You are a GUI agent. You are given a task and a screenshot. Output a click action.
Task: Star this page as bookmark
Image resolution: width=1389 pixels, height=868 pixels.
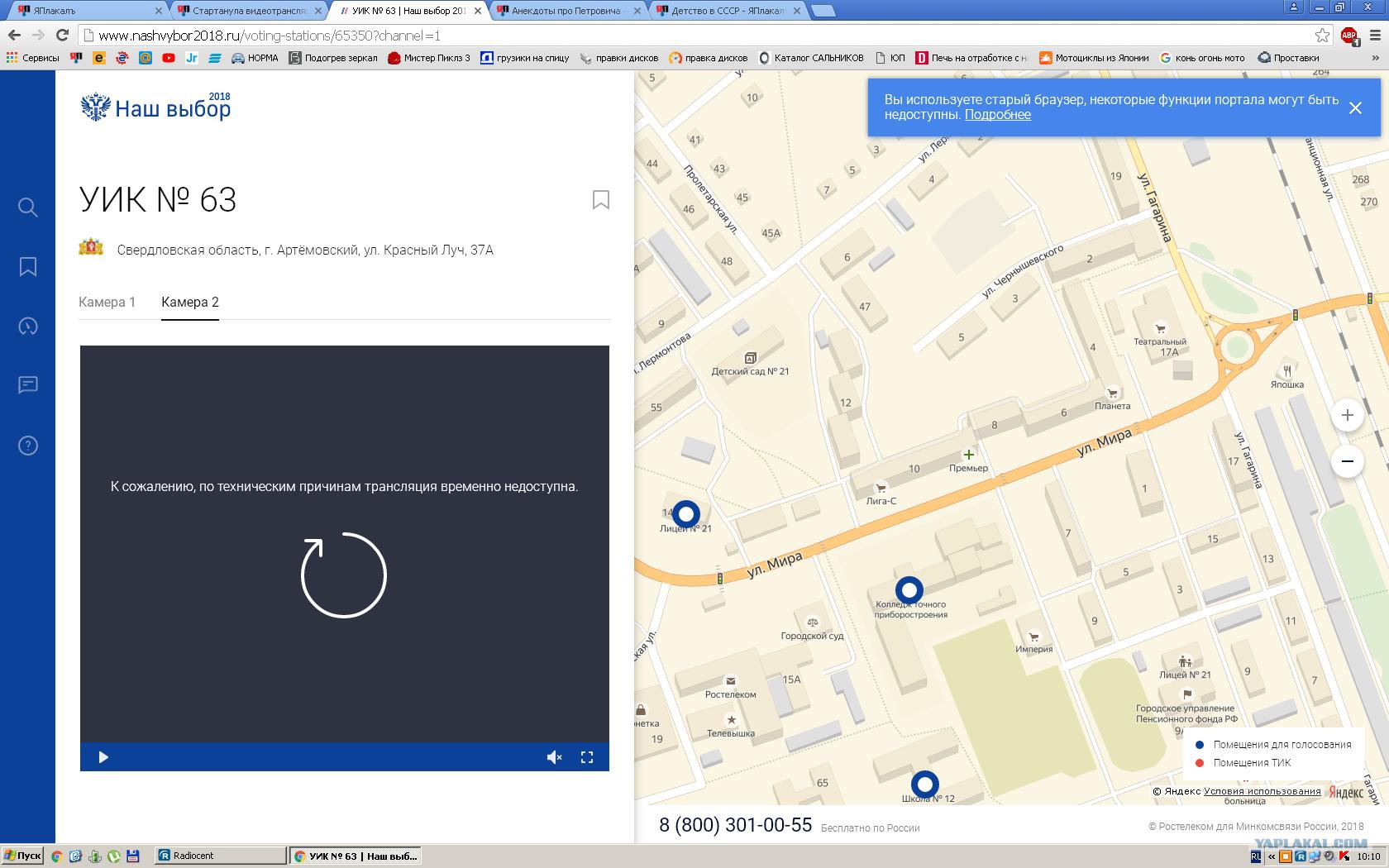(1322, 36)
